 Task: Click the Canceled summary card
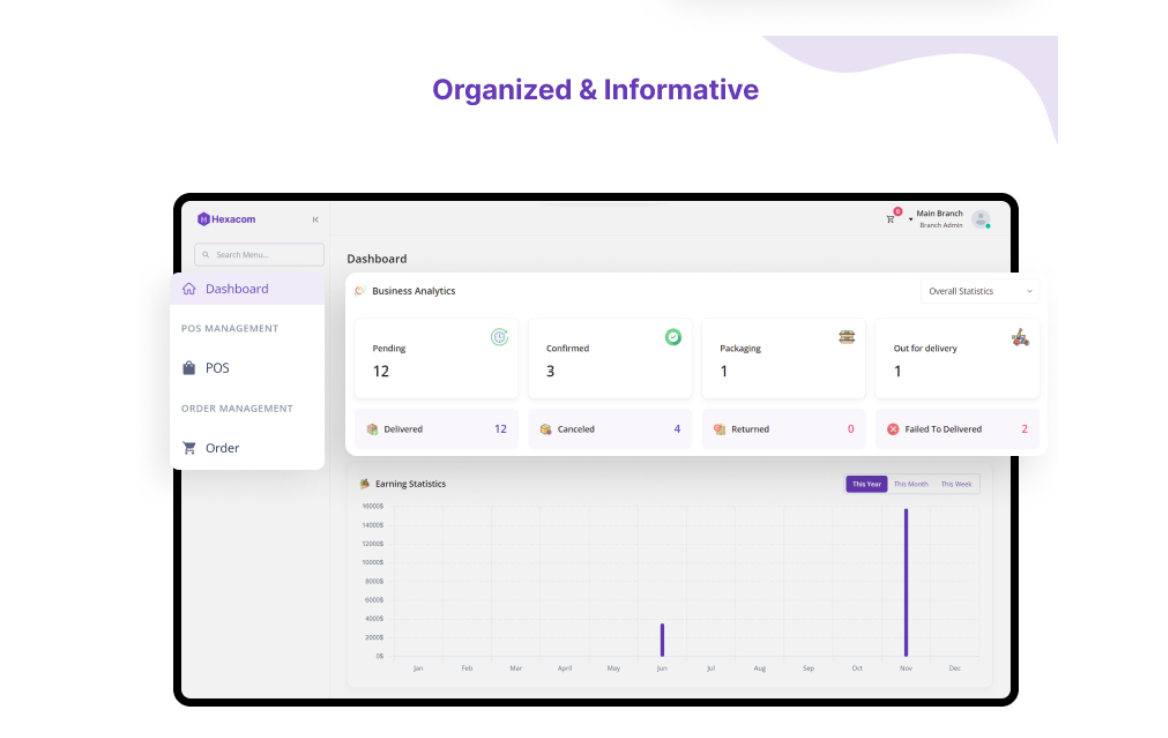click(610, 428)
